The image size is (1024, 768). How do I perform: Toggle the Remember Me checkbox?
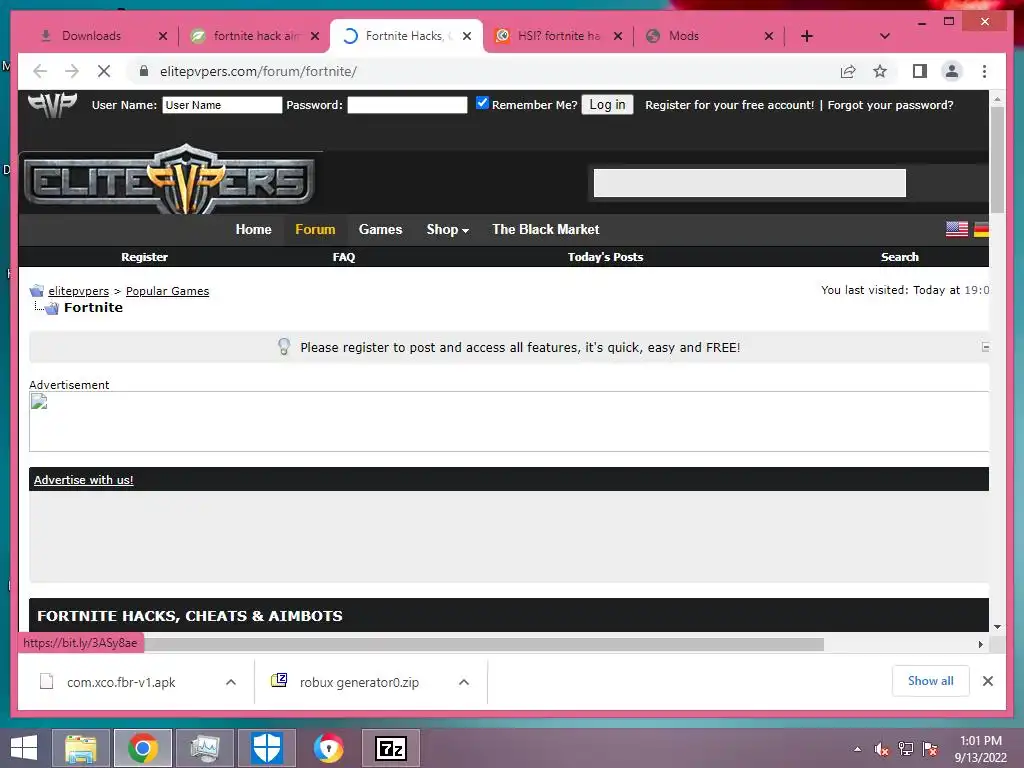pyautogui.click(x=482, y=103)
